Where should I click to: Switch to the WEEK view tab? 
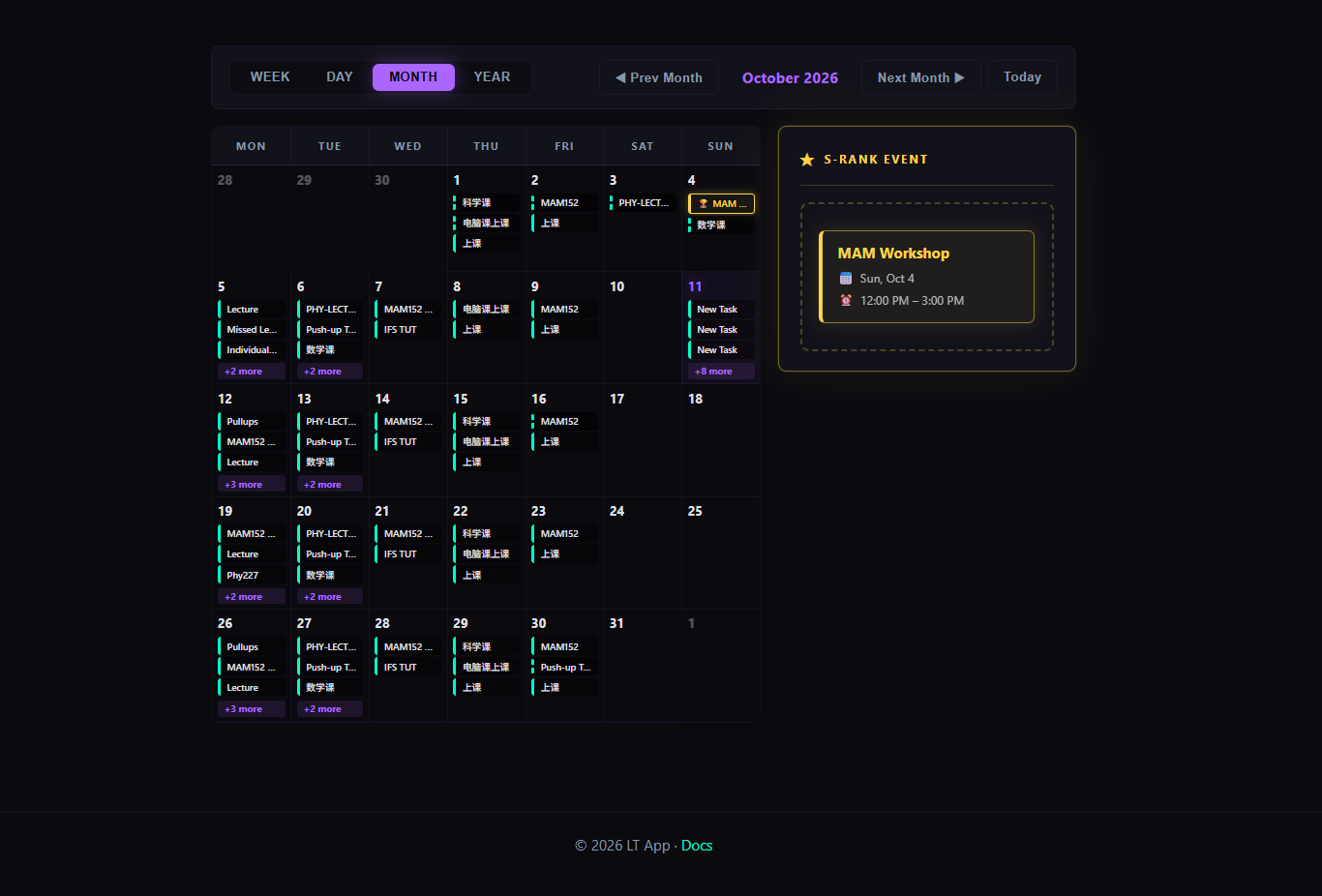[270, 77]
